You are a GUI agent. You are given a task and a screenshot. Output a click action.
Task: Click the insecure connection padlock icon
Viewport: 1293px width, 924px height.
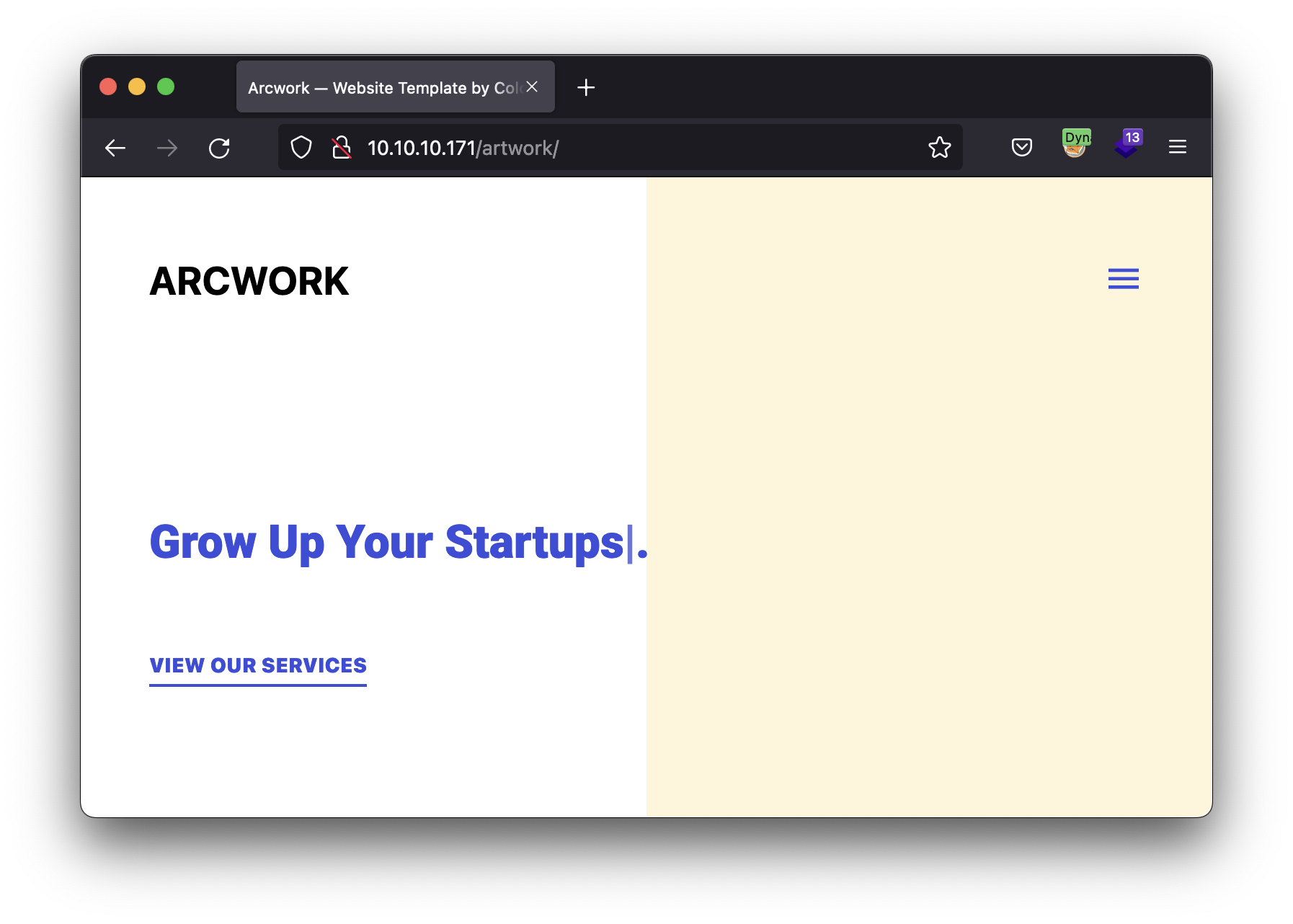point(342,148)
